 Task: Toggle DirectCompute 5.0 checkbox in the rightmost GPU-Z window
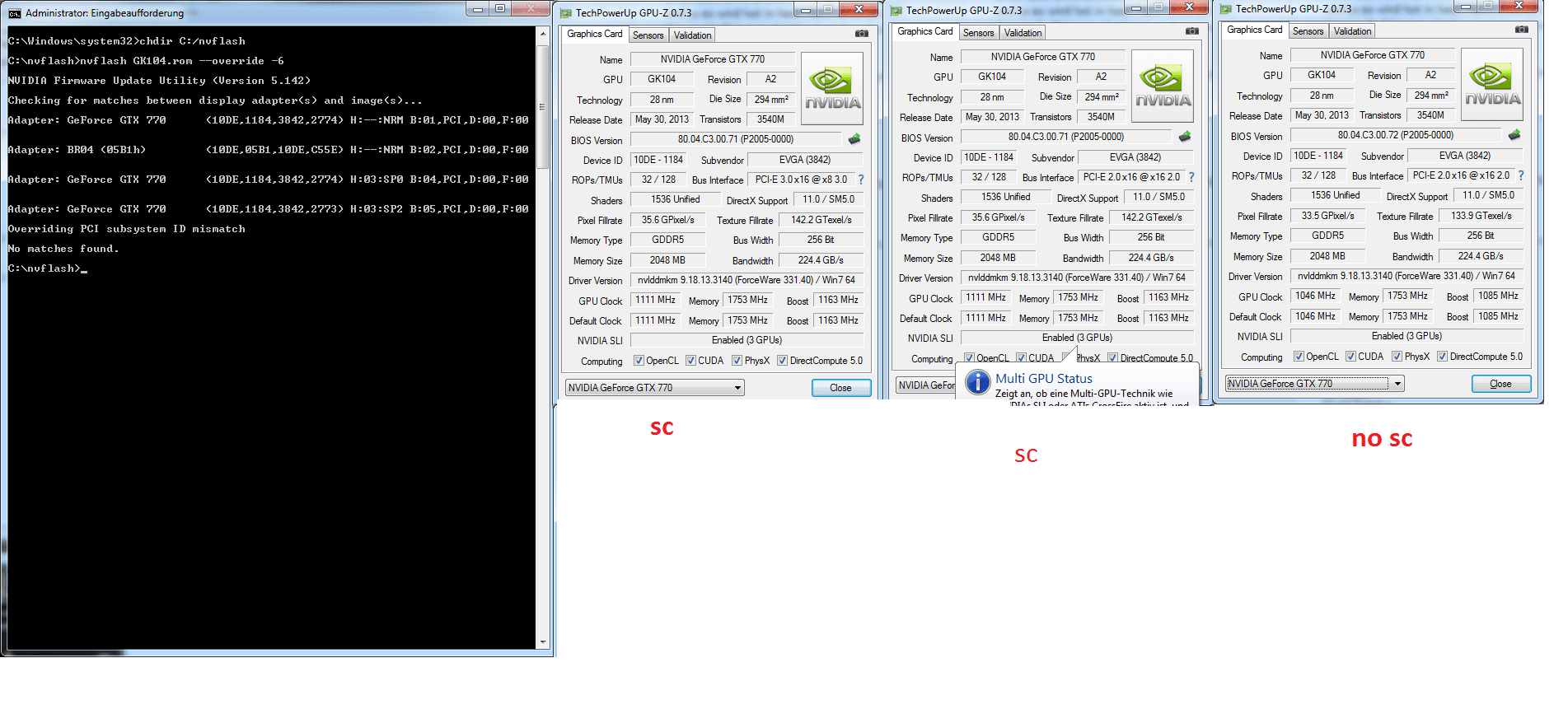[1442, 357]
